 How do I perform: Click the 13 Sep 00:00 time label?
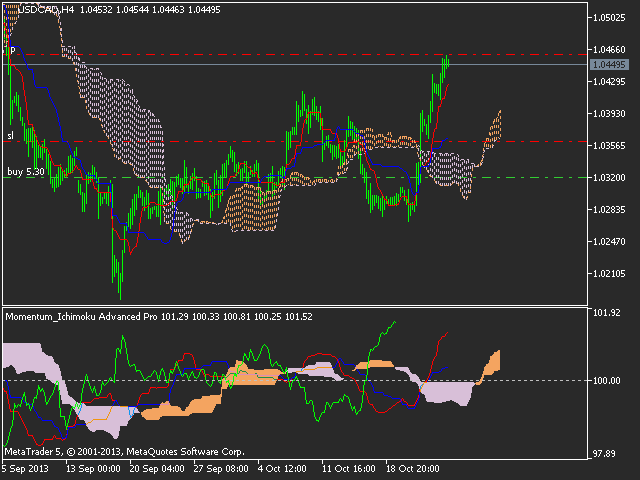point(93,468)
